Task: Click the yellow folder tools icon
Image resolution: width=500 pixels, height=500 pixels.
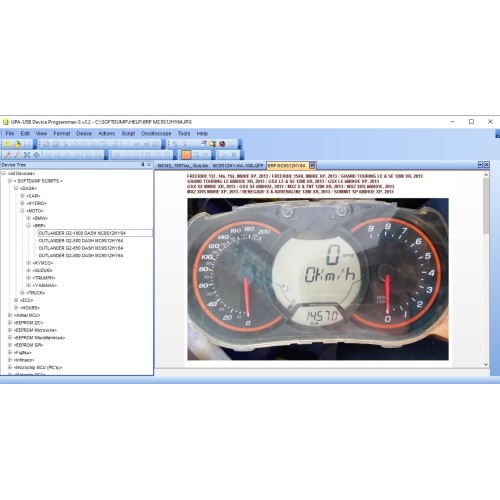Action: pos(212,144)
